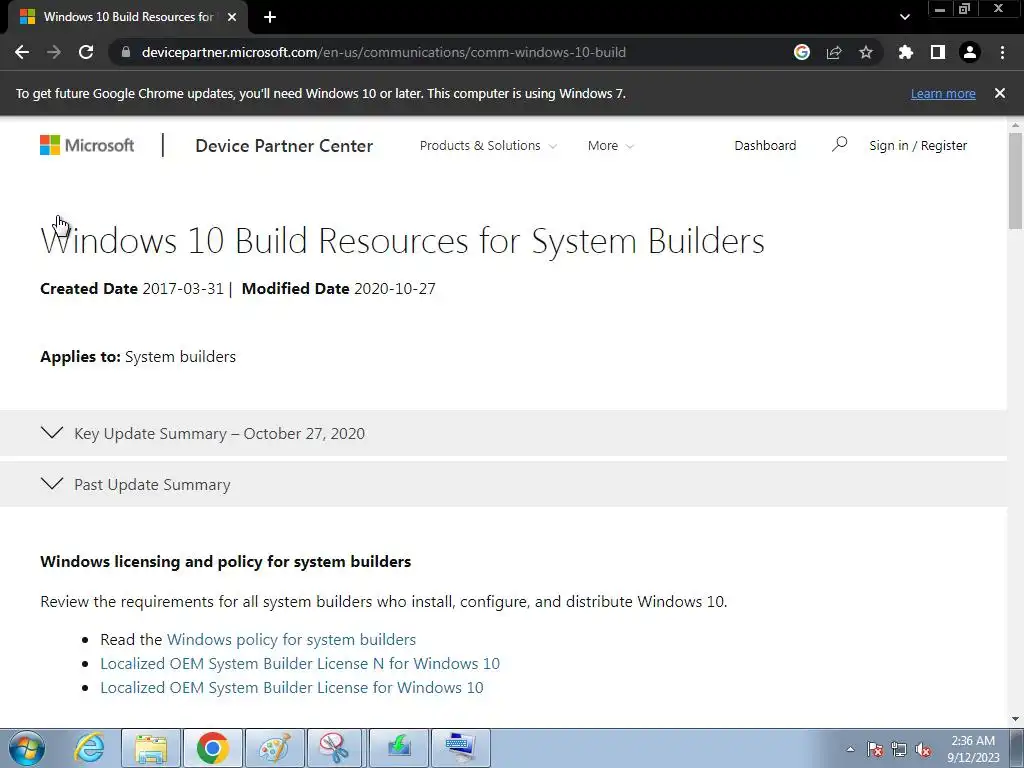
Task: Expand the More menu
Action: coord(610,146)
